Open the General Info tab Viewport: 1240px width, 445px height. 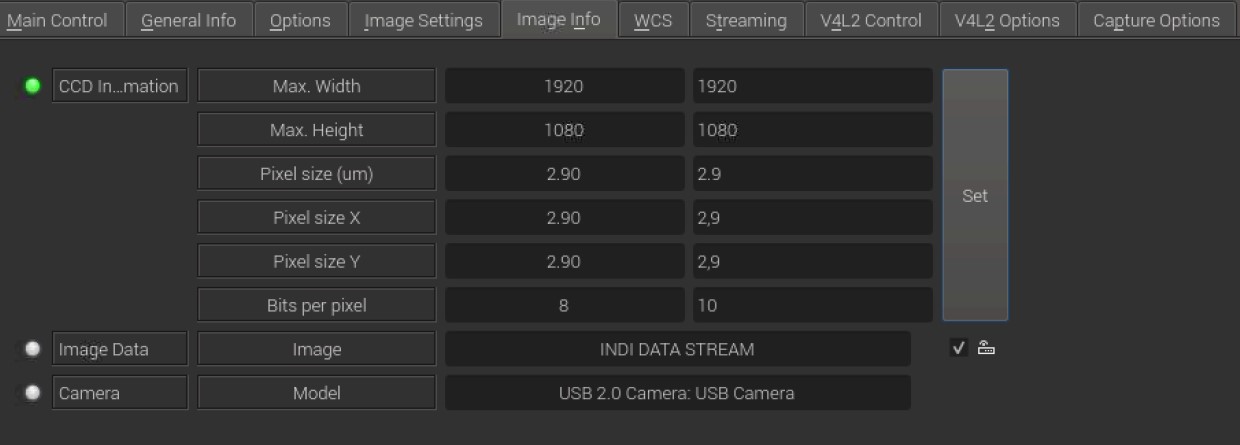click(x=189, y=20)
